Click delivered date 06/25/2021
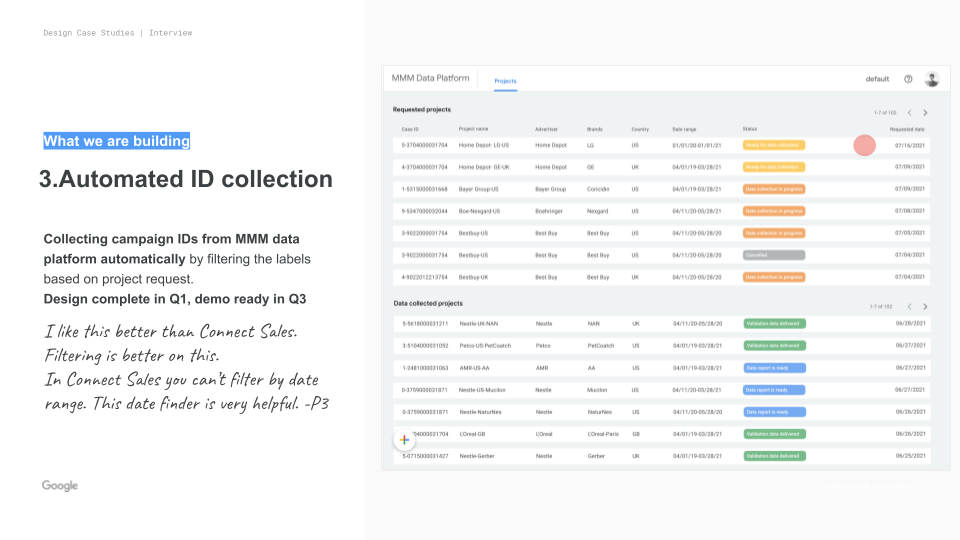 point(910,456)
